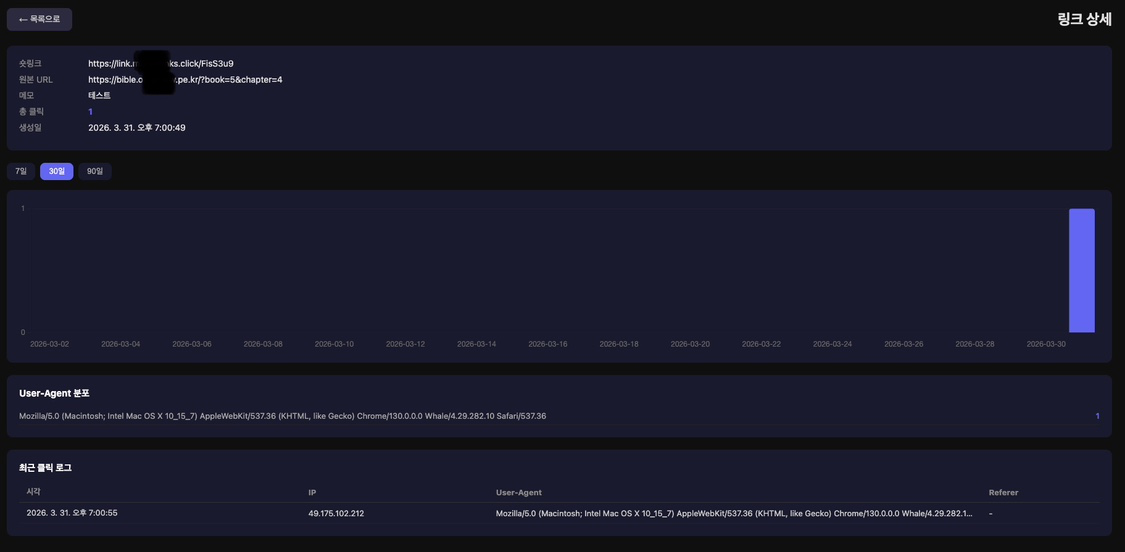The width and height of the screenshot is (1125, 552).
Task: Click the Referer column header
Action: (x=1003, y=493)
